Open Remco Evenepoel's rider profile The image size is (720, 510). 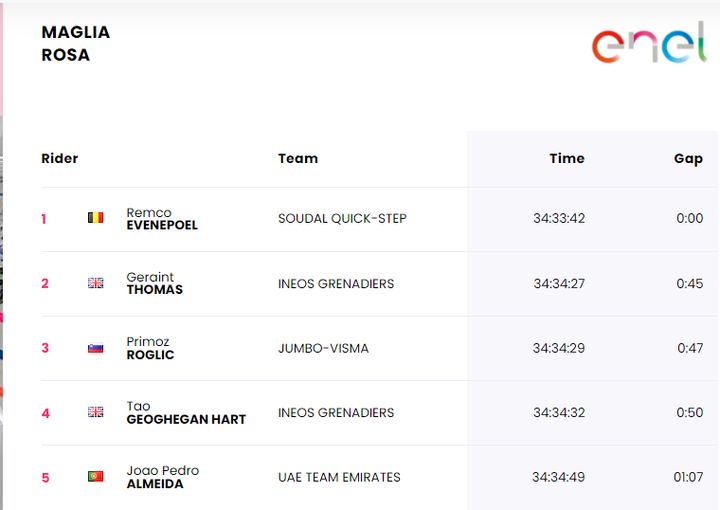coord(161,219)
